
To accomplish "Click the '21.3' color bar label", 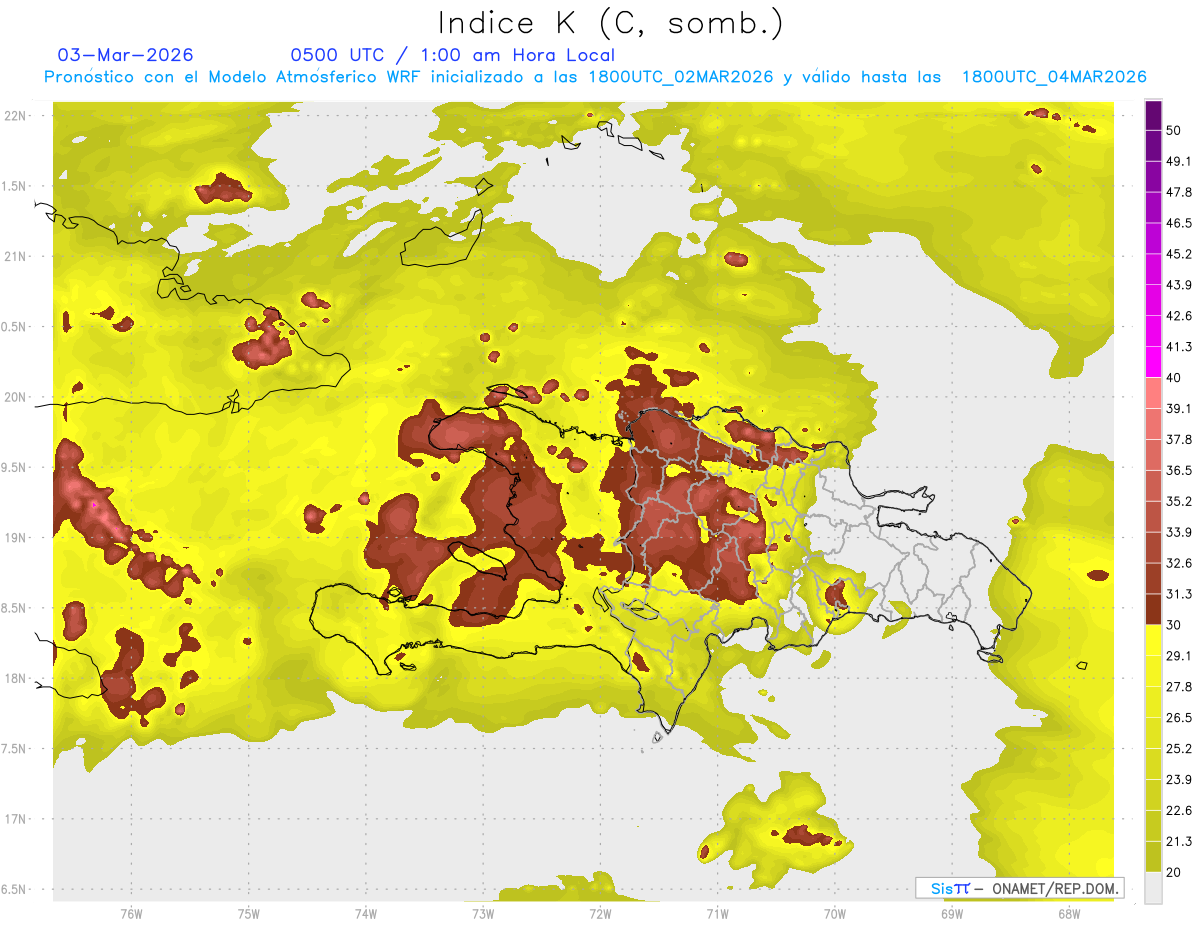I will [x=1179, y=841].
